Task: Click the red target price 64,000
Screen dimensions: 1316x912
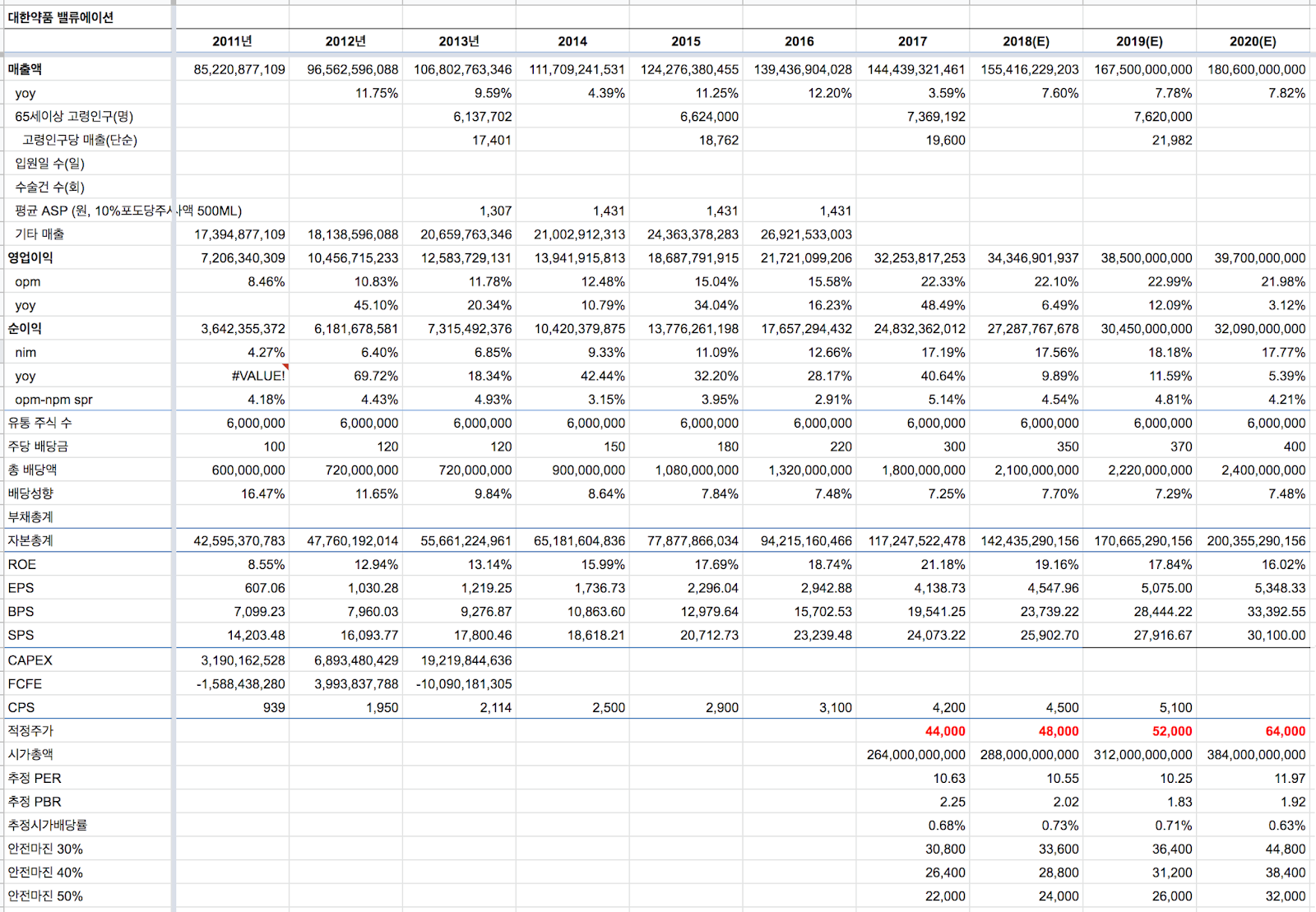Action: [1286, 731]
